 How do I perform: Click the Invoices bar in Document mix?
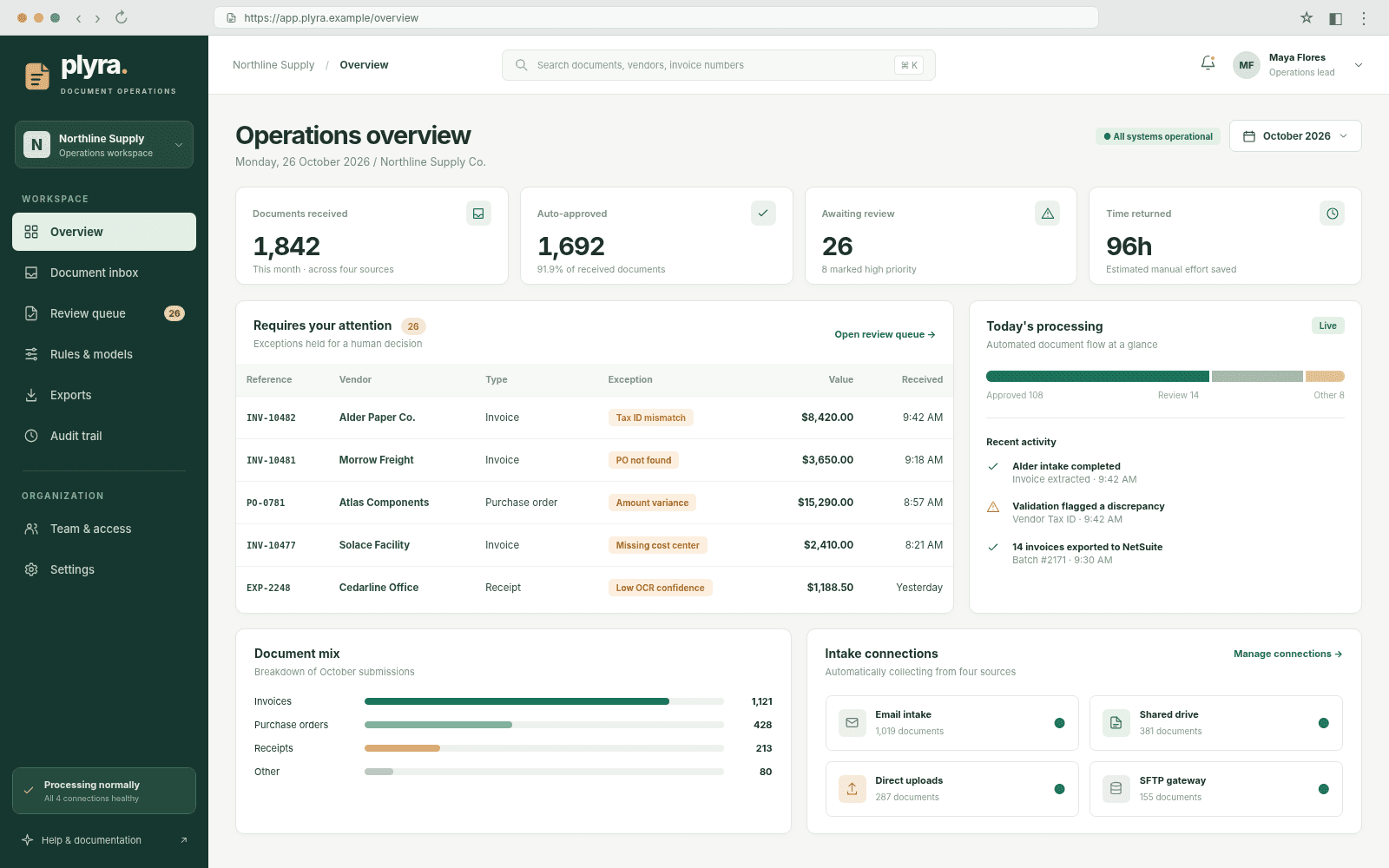coord(544,701)
